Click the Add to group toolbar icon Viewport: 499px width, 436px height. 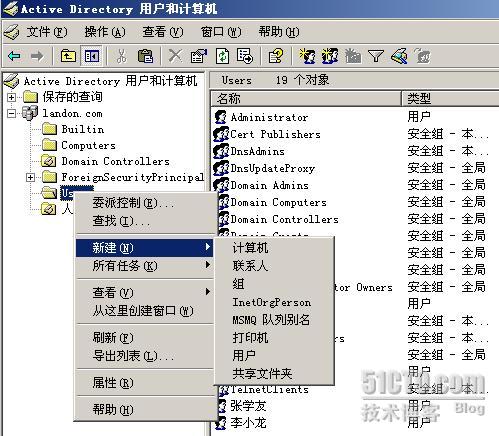(x=423, y=56)
